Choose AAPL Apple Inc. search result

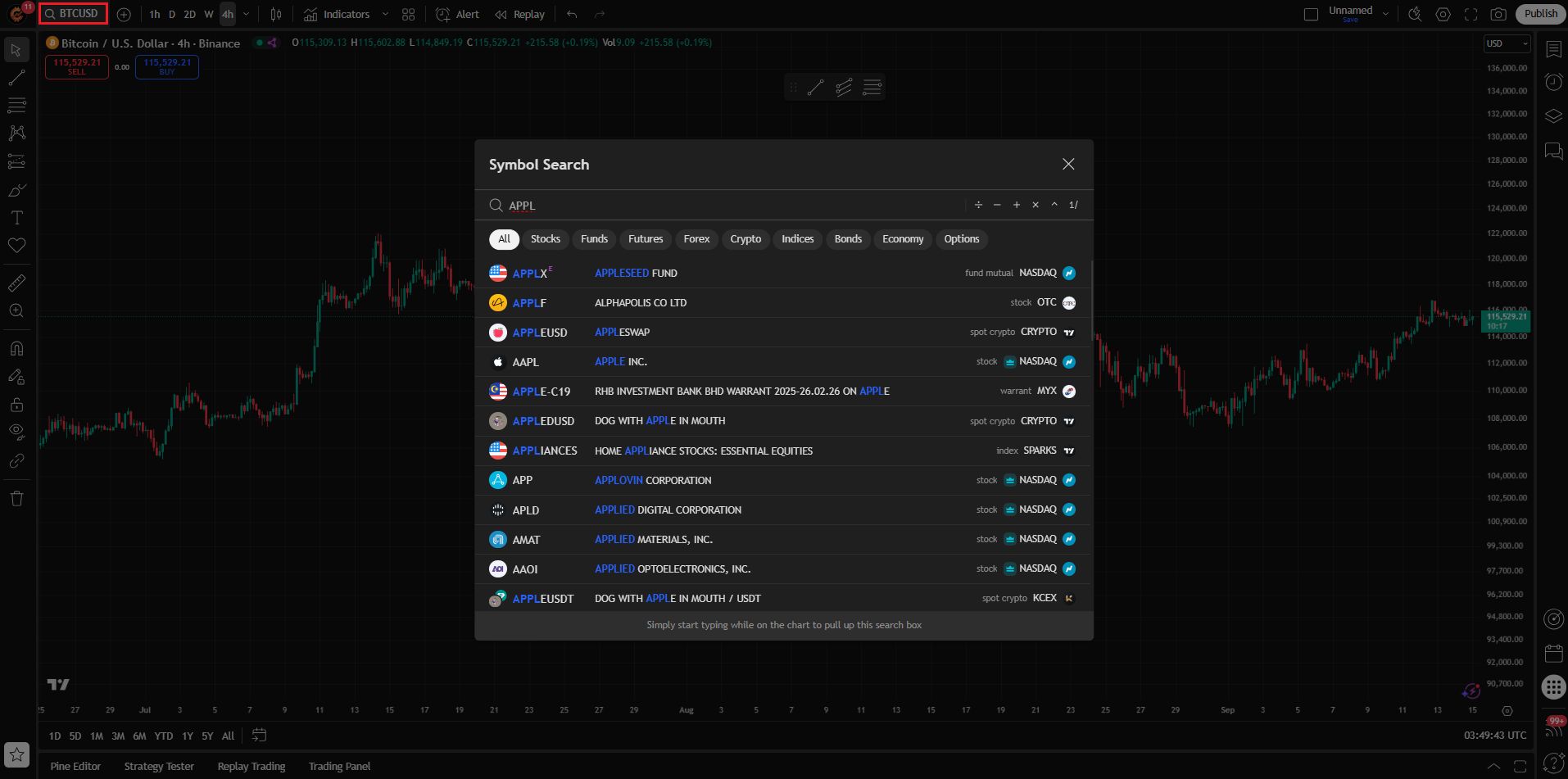coord(783,362)
